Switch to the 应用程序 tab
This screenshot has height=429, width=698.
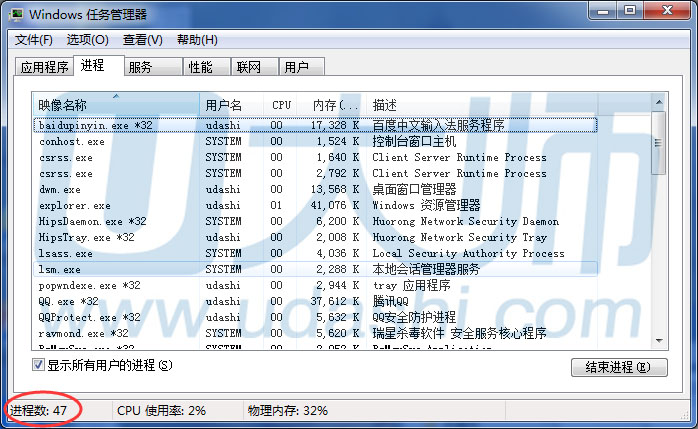click(45, 67)
